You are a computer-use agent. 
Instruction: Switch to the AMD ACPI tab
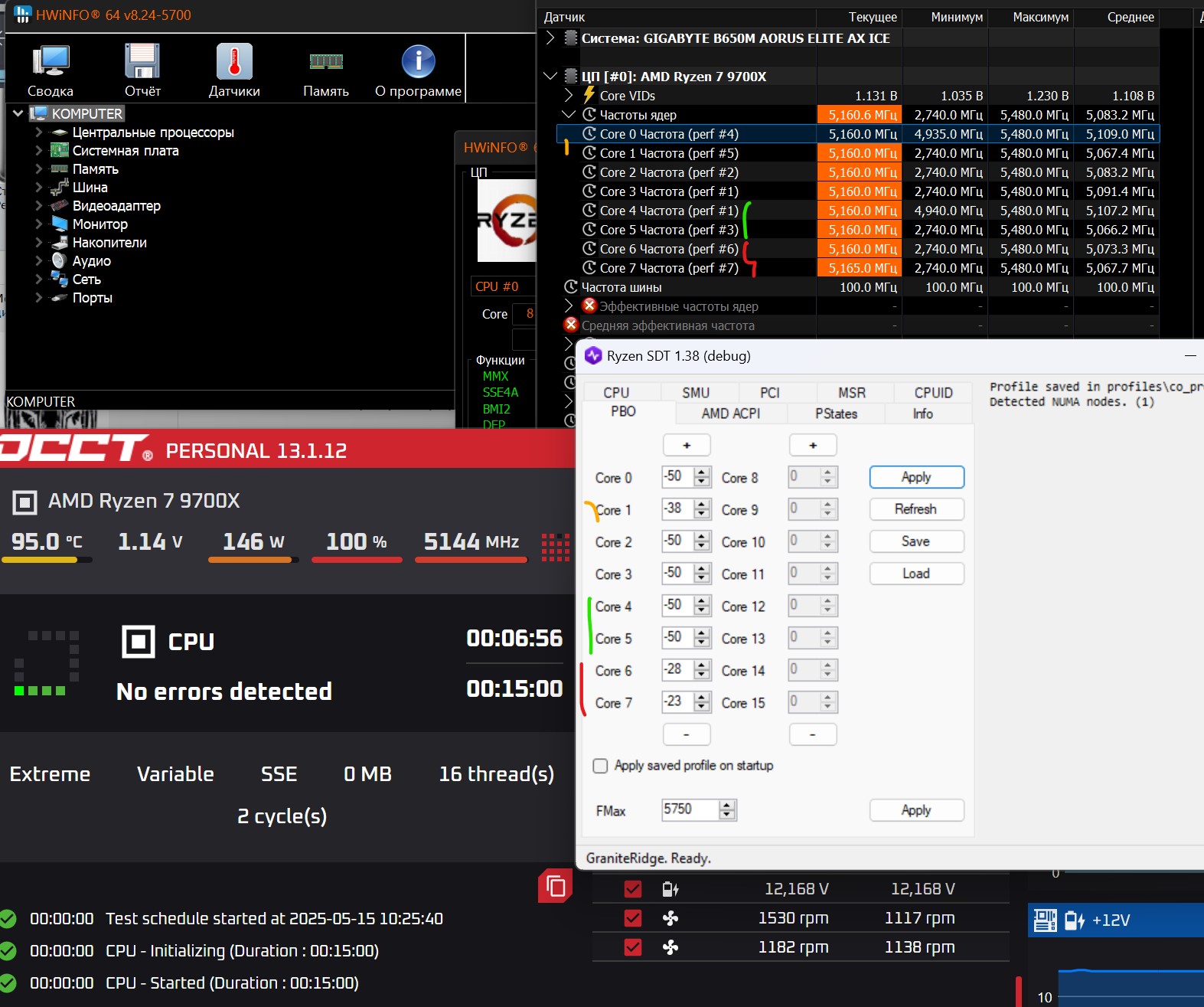[731, 414]
